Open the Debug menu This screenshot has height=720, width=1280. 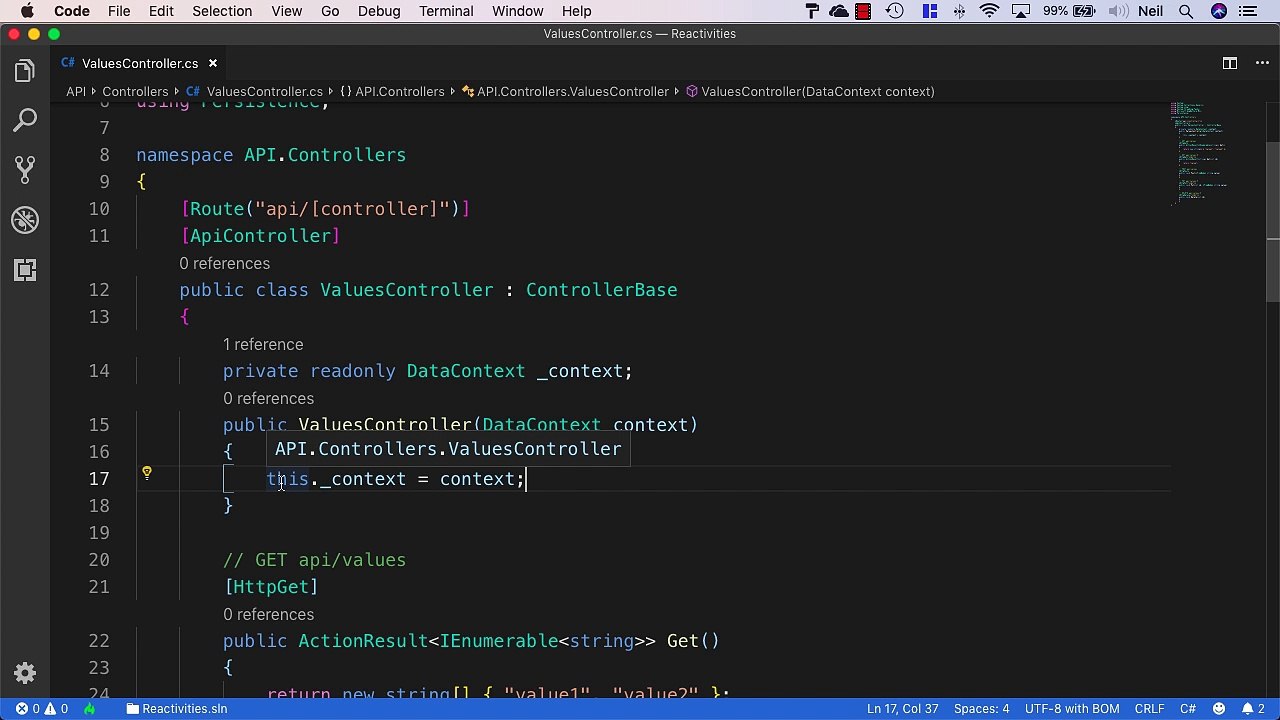point(379,11)
